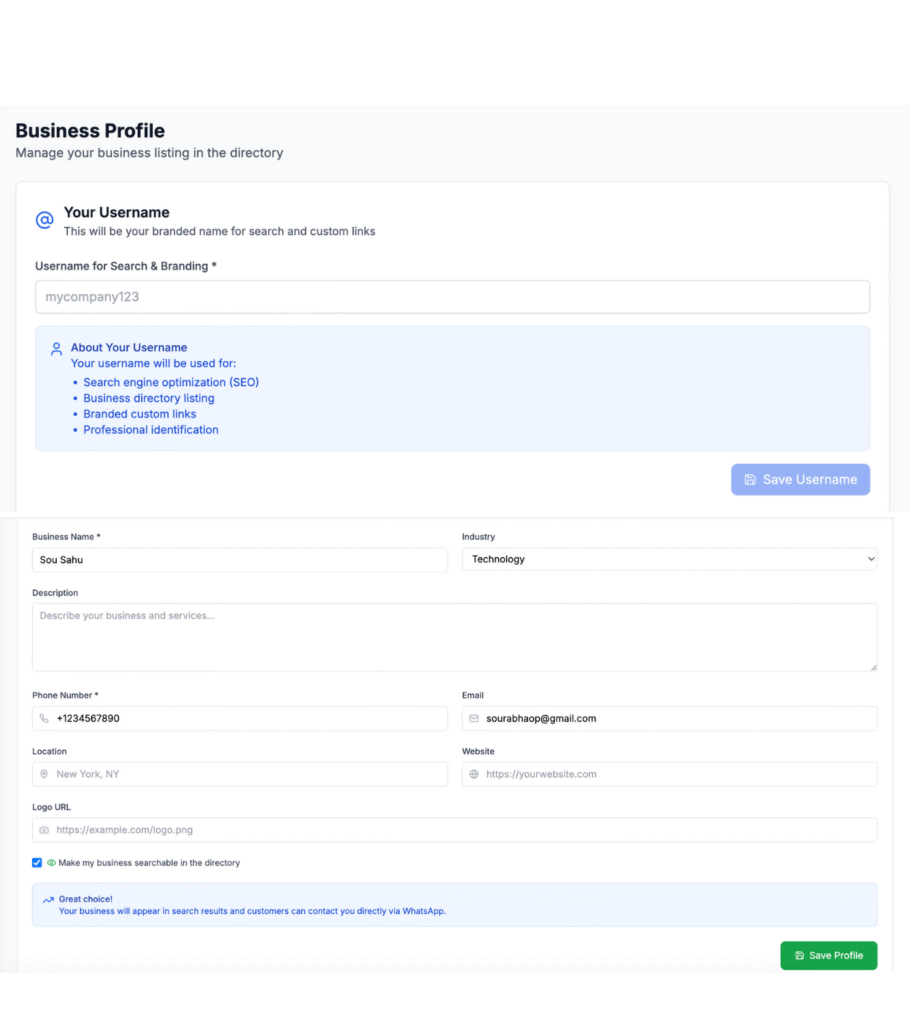911x1024 pixels.
Task: Click the green Save Profile button
Action: (828, 955)
